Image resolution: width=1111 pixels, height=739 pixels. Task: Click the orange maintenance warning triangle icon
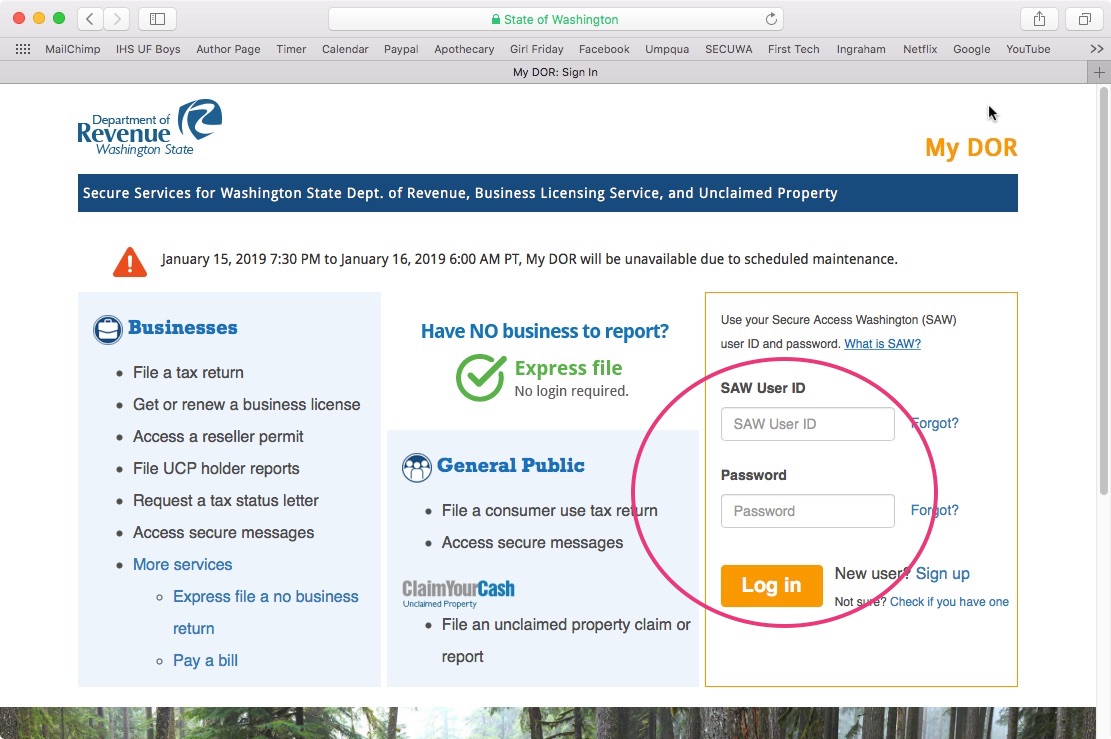[130, 261]
